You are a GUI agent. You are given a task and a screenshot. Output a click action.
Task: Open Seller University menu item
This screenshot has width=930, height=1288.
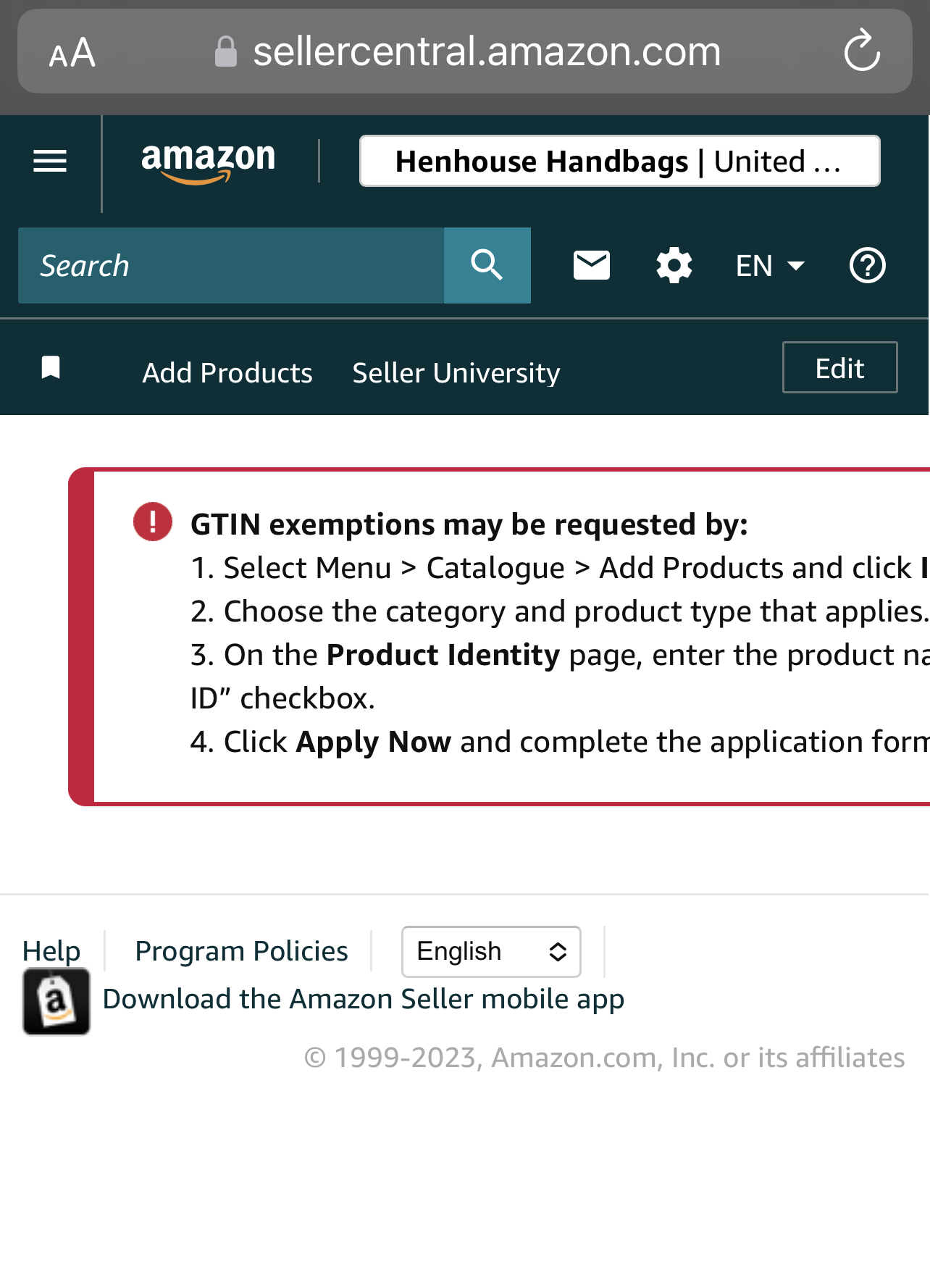click(x=456, y=372)
